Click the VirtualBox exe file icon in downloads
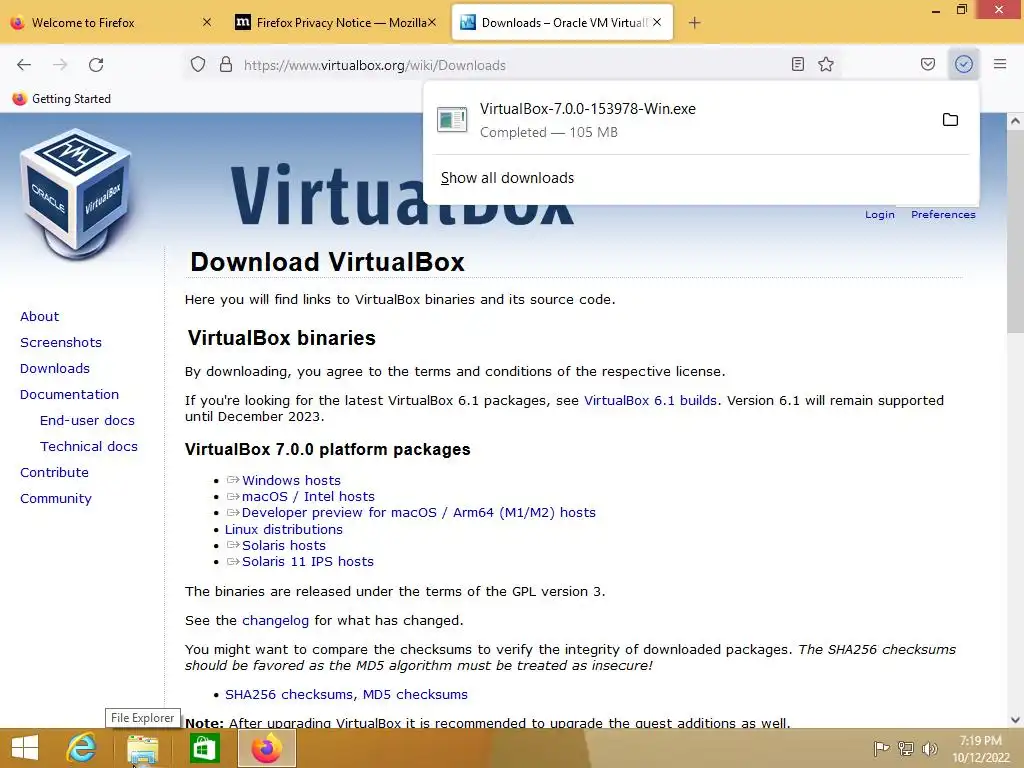The image size is (1024, 768). point(452,120)
